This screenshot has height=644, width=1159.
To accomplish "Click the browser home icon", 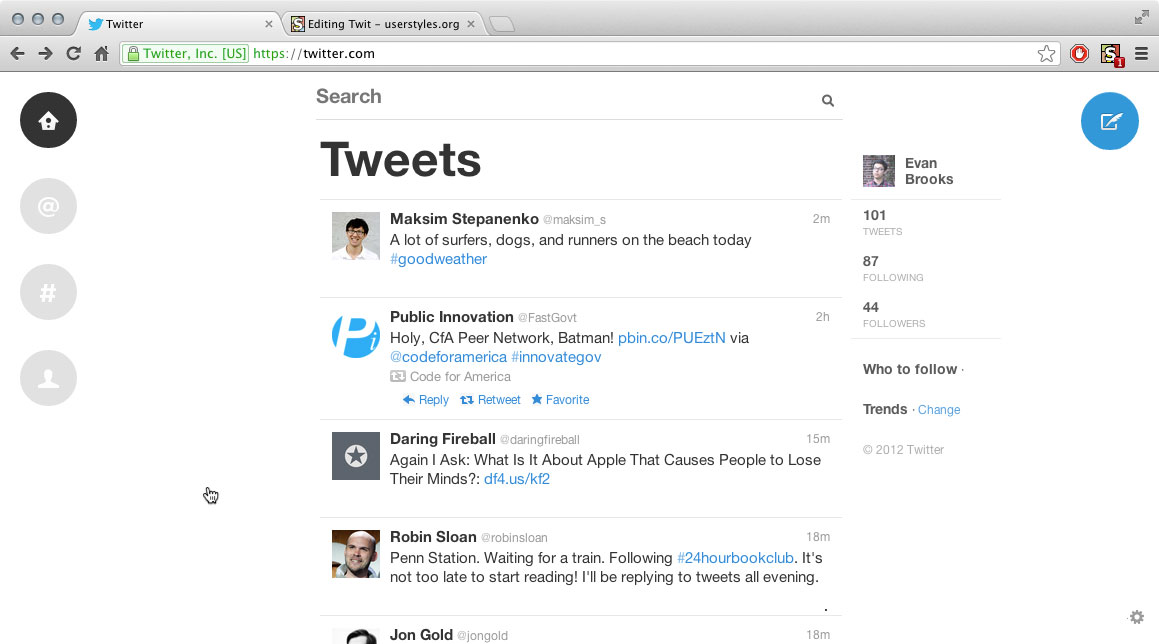I will point(101,53).
